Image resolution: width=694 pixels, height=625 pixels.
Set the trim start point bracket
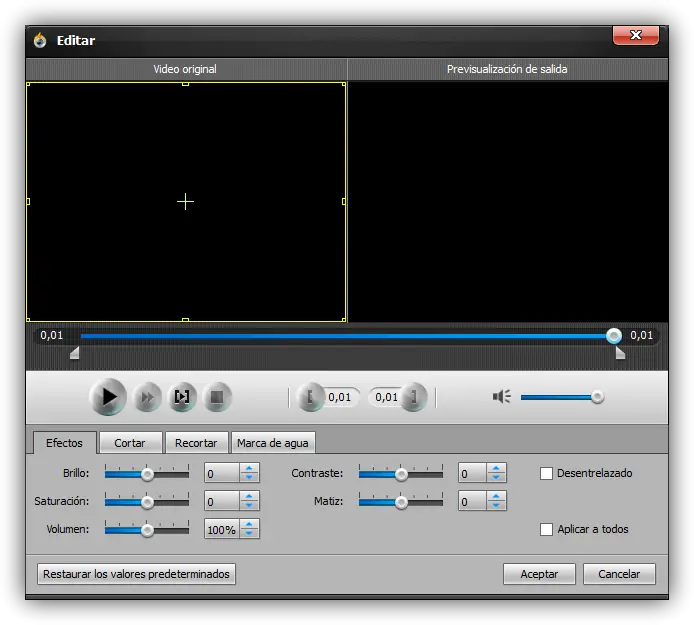point(310,397)
